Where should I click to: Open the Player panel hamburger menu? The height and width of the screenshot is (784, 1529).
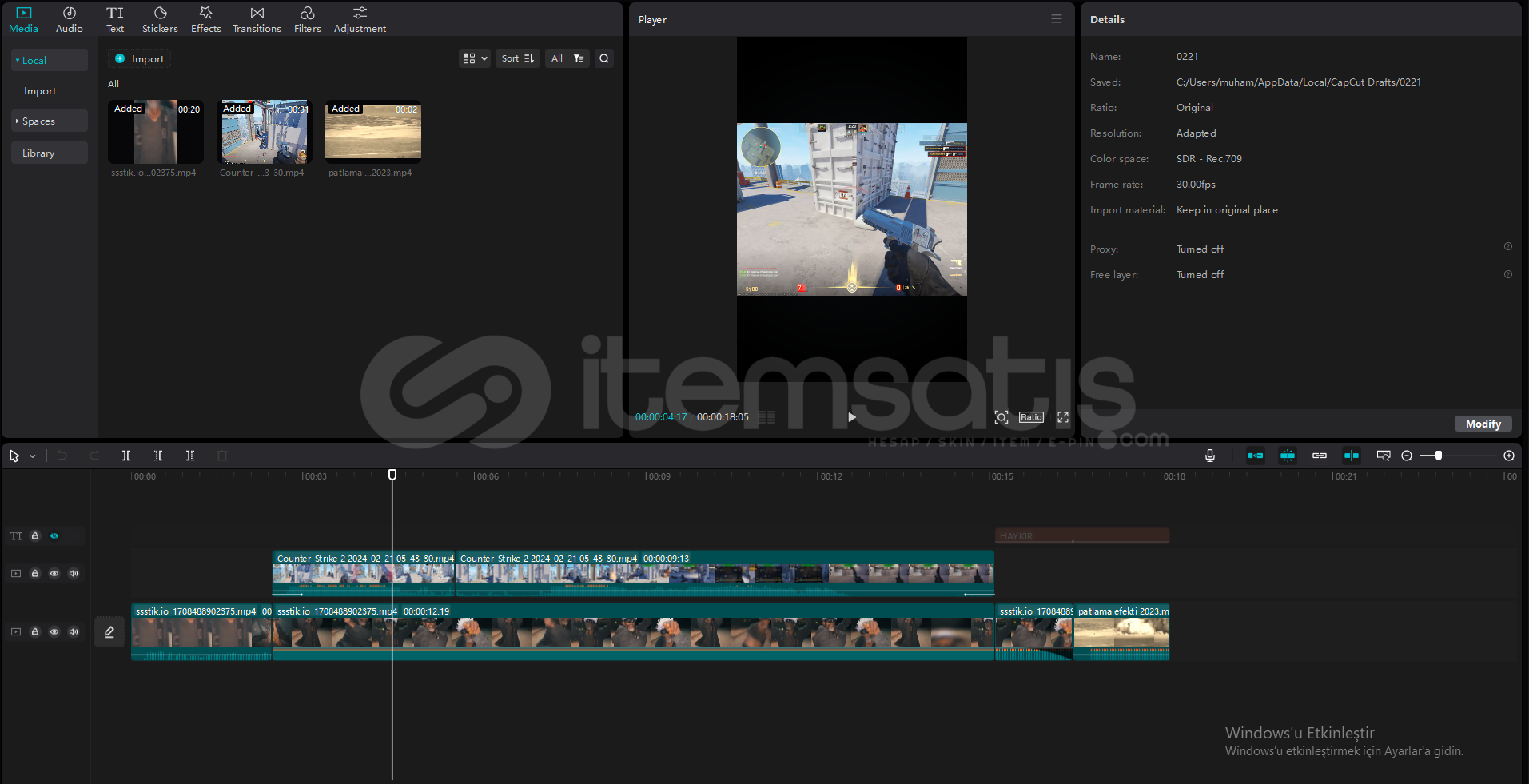click(x=1057, y=18)
